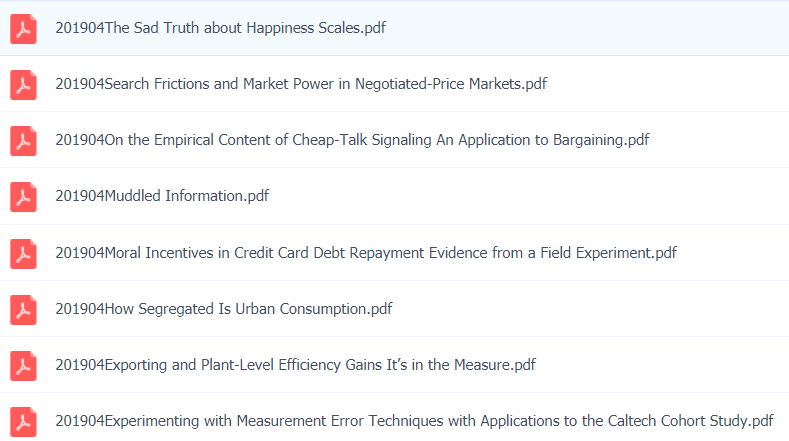Viewport: 789px width, 441px height.
Task: Open "The Sad Truth about Happiness Scales.pdf" file name
Action: coord(220,28)
